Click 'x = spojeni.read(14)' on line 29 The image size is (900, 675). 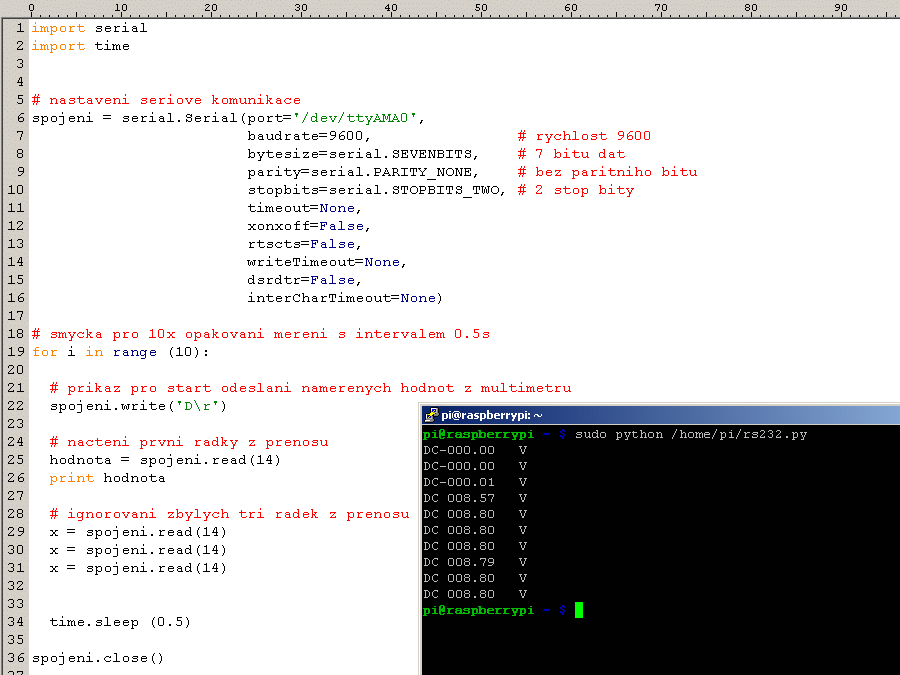138,532
